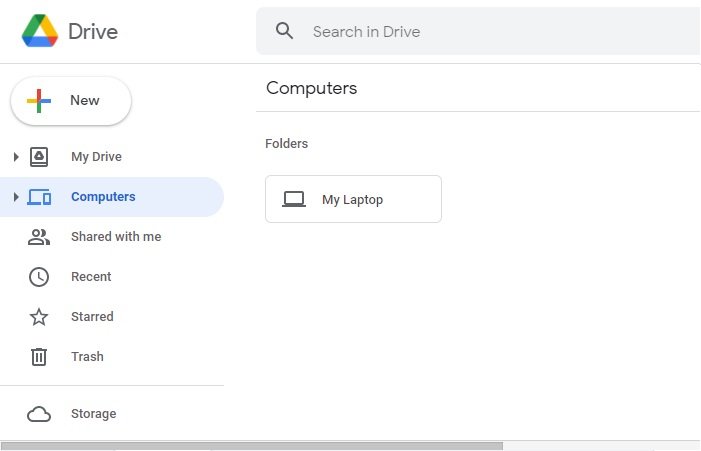Click the search magnifier icon
Viewport: 701px width, 451px height.
pos(285,31)
